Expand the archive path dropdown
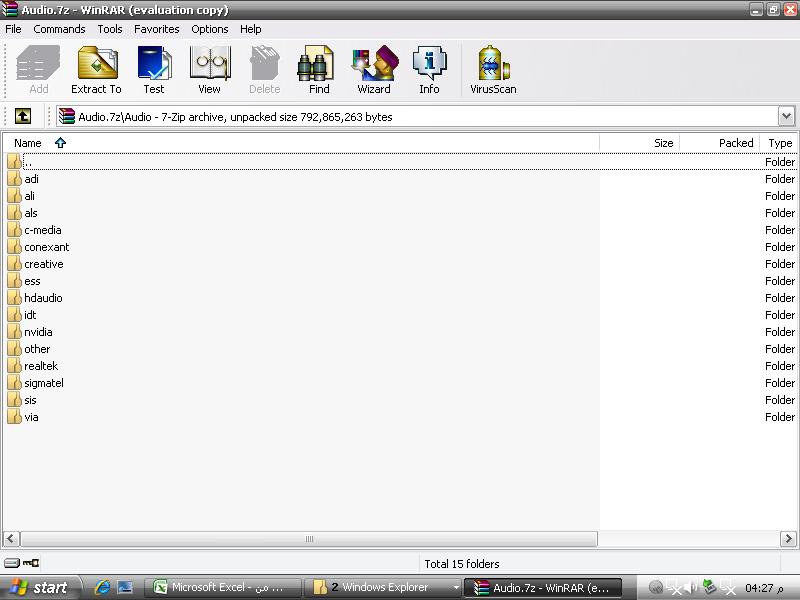800x600 pixels. pyautogui.click(x=786, y=116)
